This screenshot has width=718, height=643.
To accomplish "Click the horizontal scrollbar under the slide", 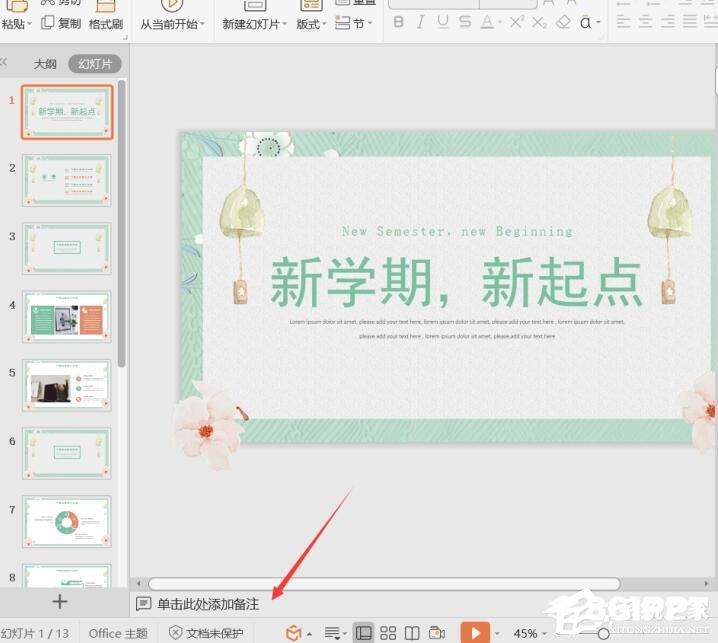I will pyautogui.click(x=384, y=583).
